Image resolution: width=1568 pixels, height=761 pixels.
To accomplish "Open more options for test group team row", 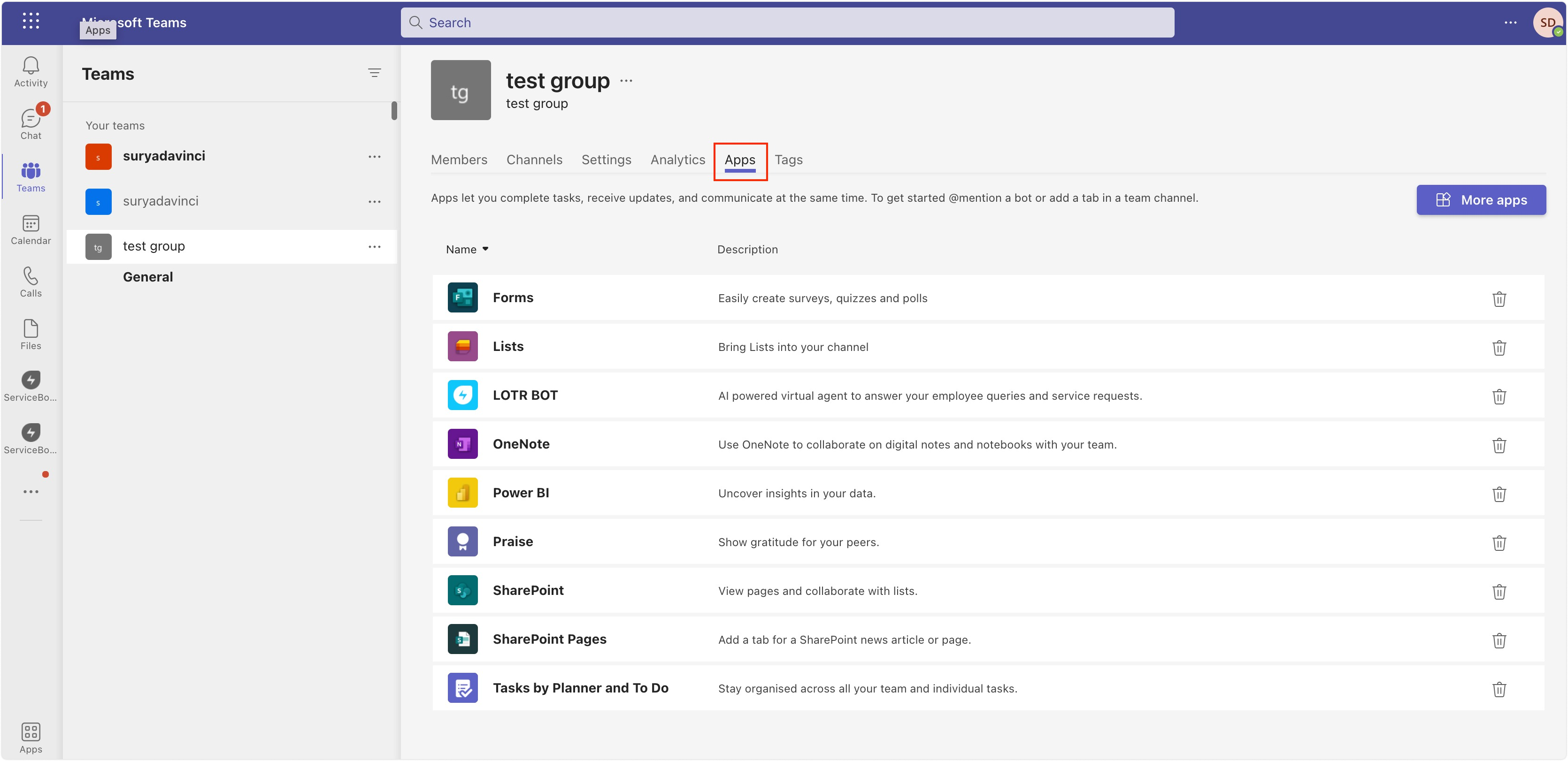I will [x=374, y=246].
